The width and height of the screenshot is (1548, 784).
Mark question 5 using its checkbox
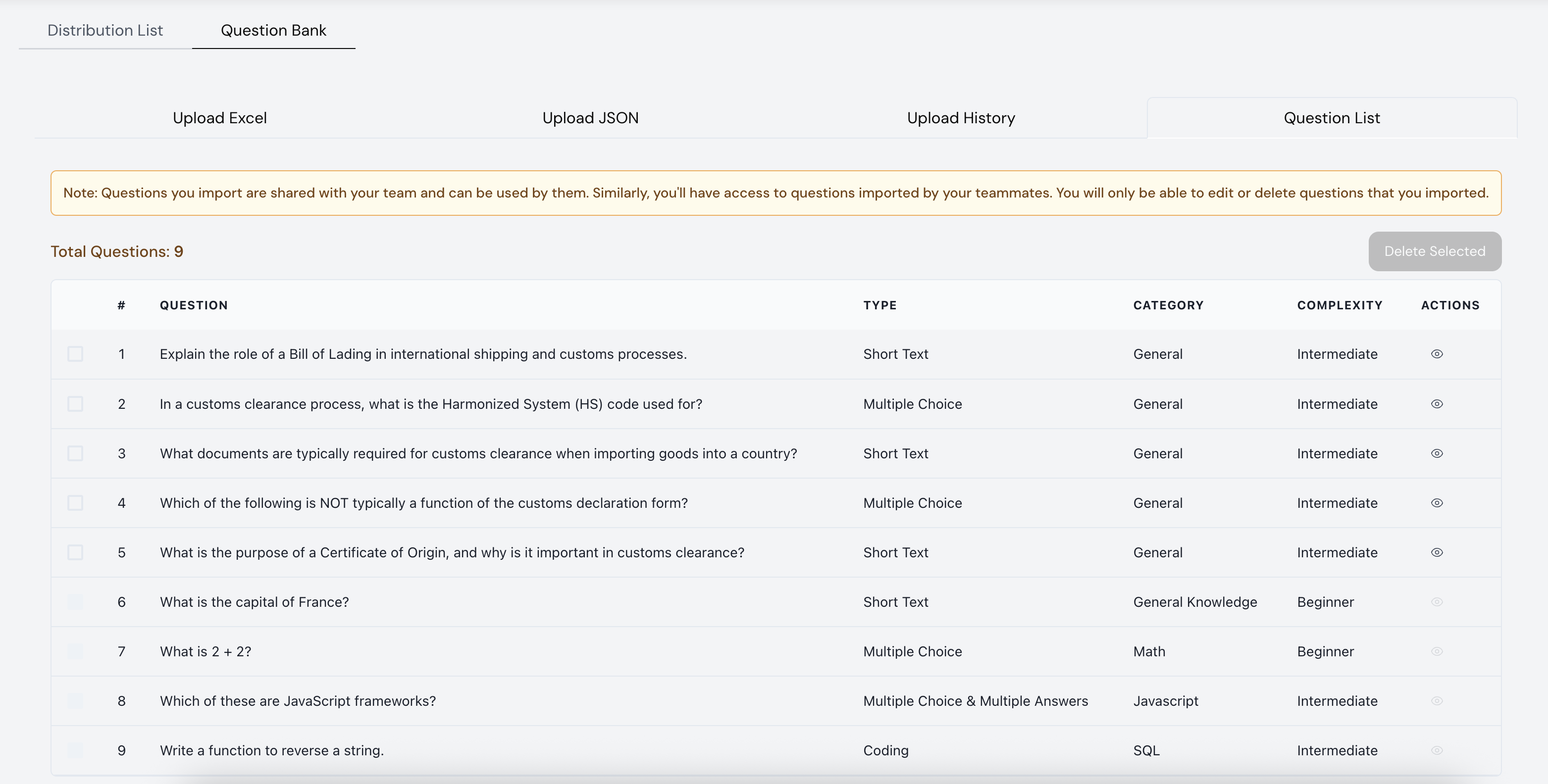pyautogui.click(x=75, y=552)
